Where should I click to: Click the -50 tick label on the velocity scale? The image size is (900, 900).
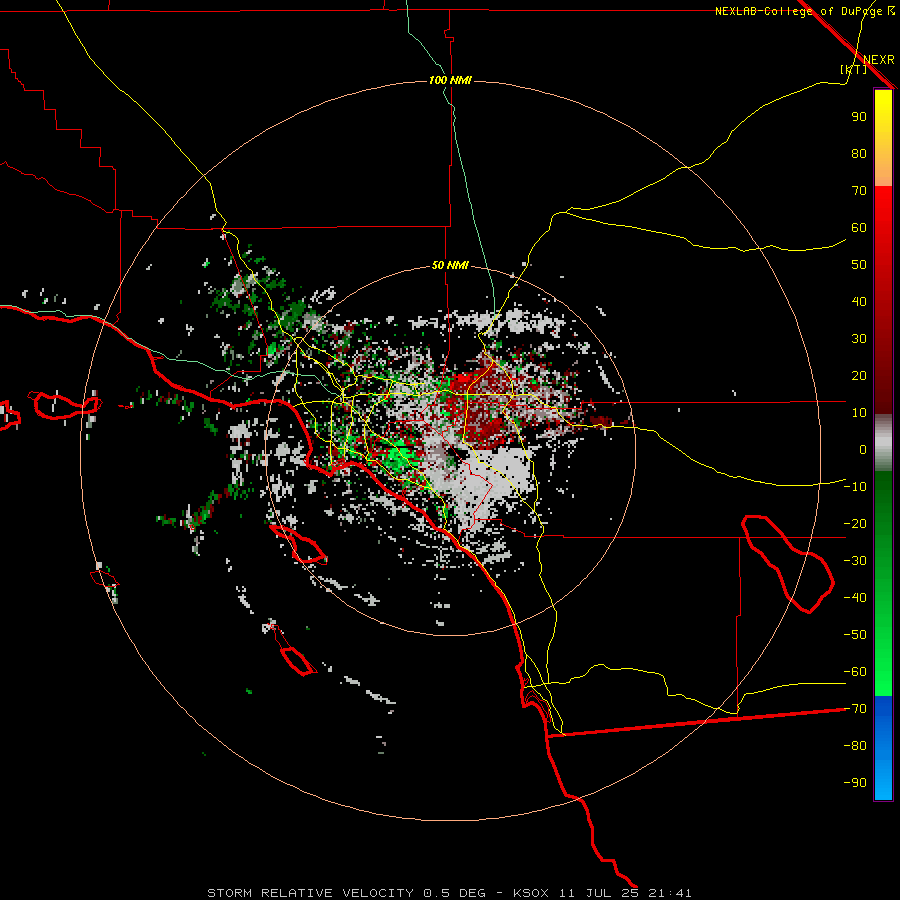[x=855, y=635]
